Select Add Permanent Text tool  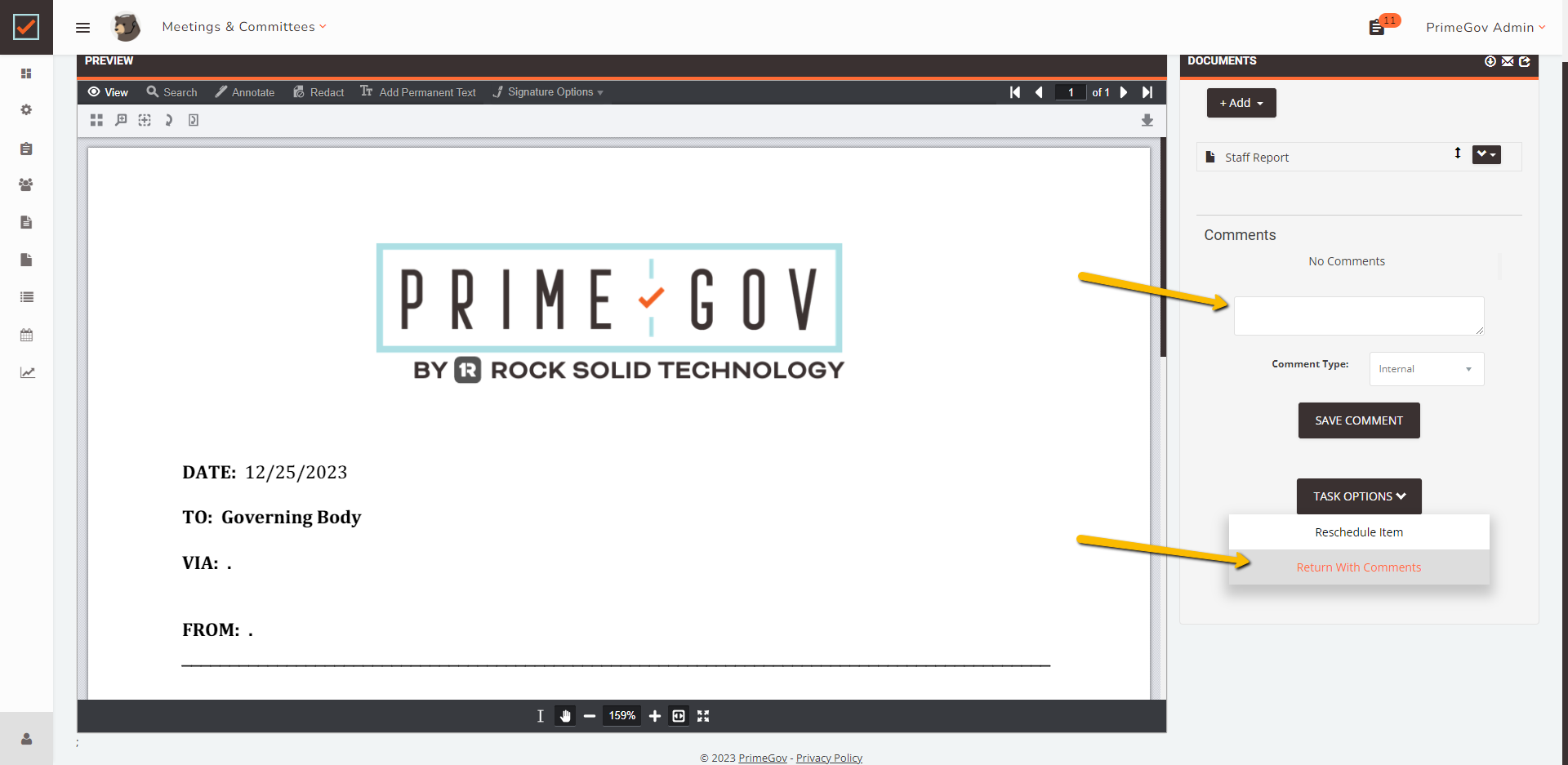(x=418, y=92)
